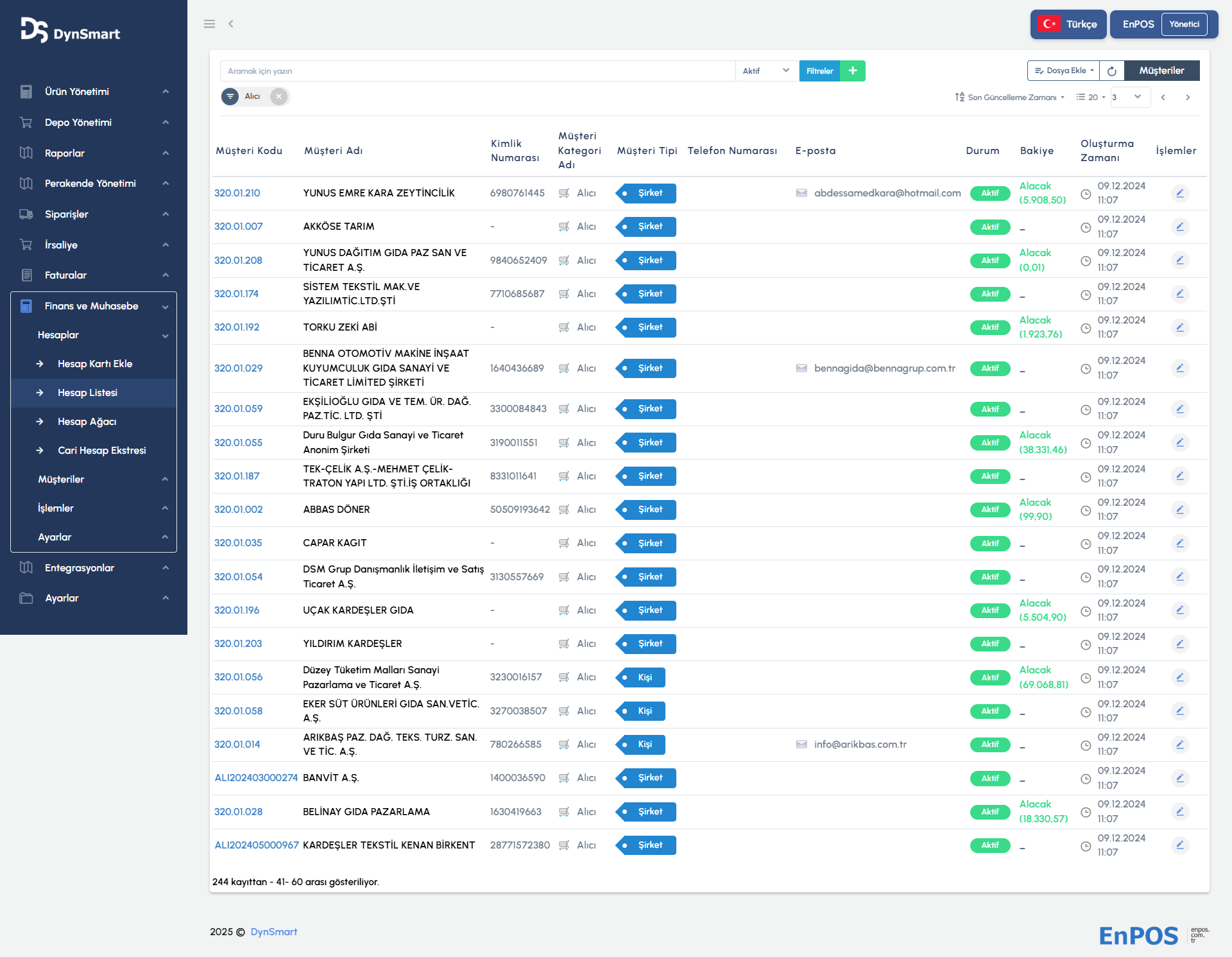Click the green plus add button

853,71
